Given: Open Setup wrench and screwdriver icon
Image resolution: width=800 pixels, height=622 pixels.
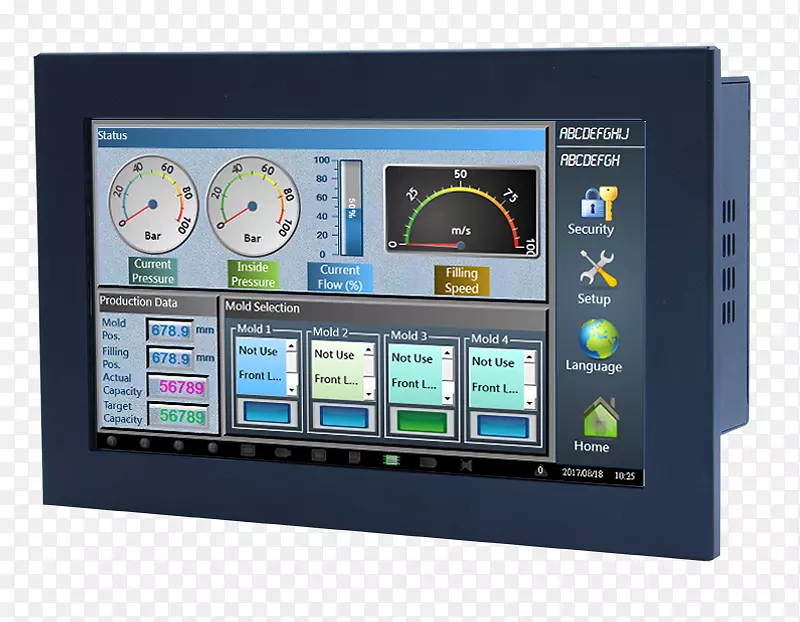Looking at the screenshot, I should pyautogui.click(x=598, y=268).
